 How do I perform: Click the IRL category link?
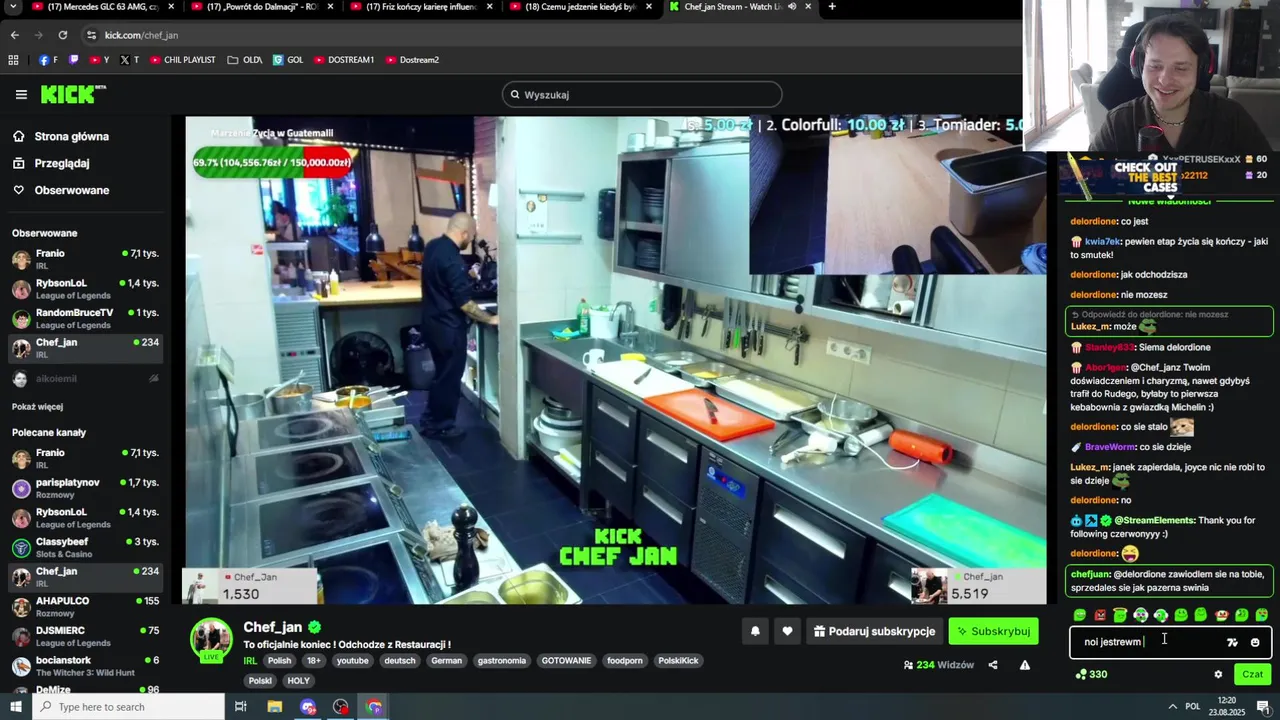pyautogui.click(x=250, y=661)
